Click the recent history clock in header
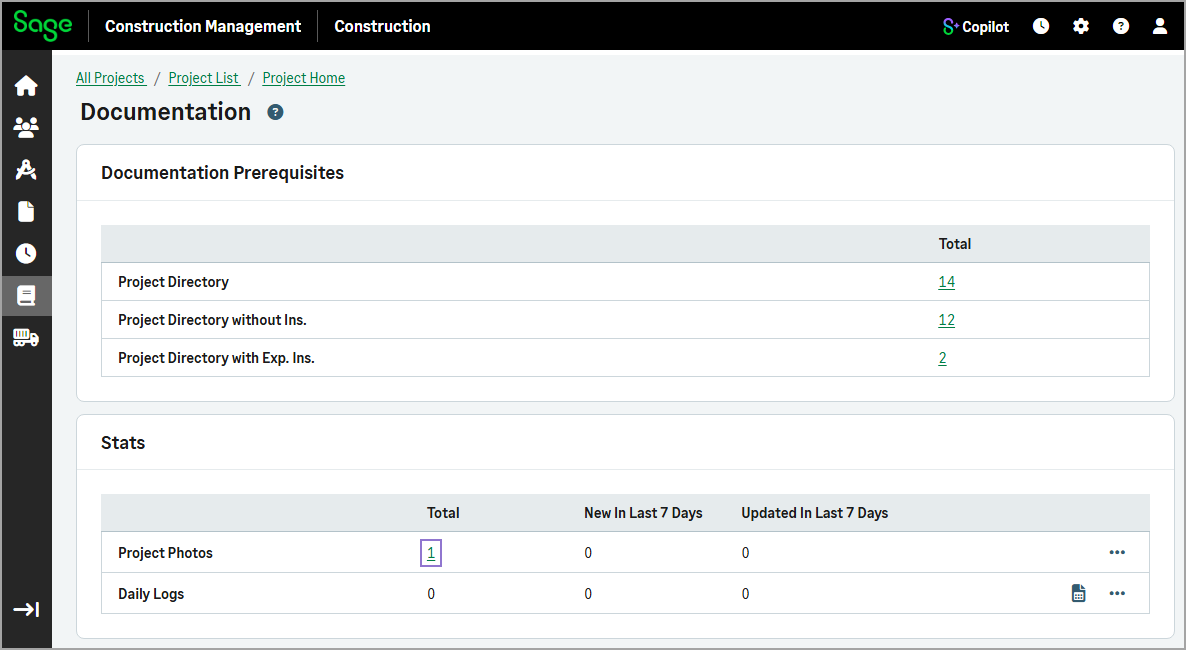1186x650 pixels. (x=1041, y=27)
